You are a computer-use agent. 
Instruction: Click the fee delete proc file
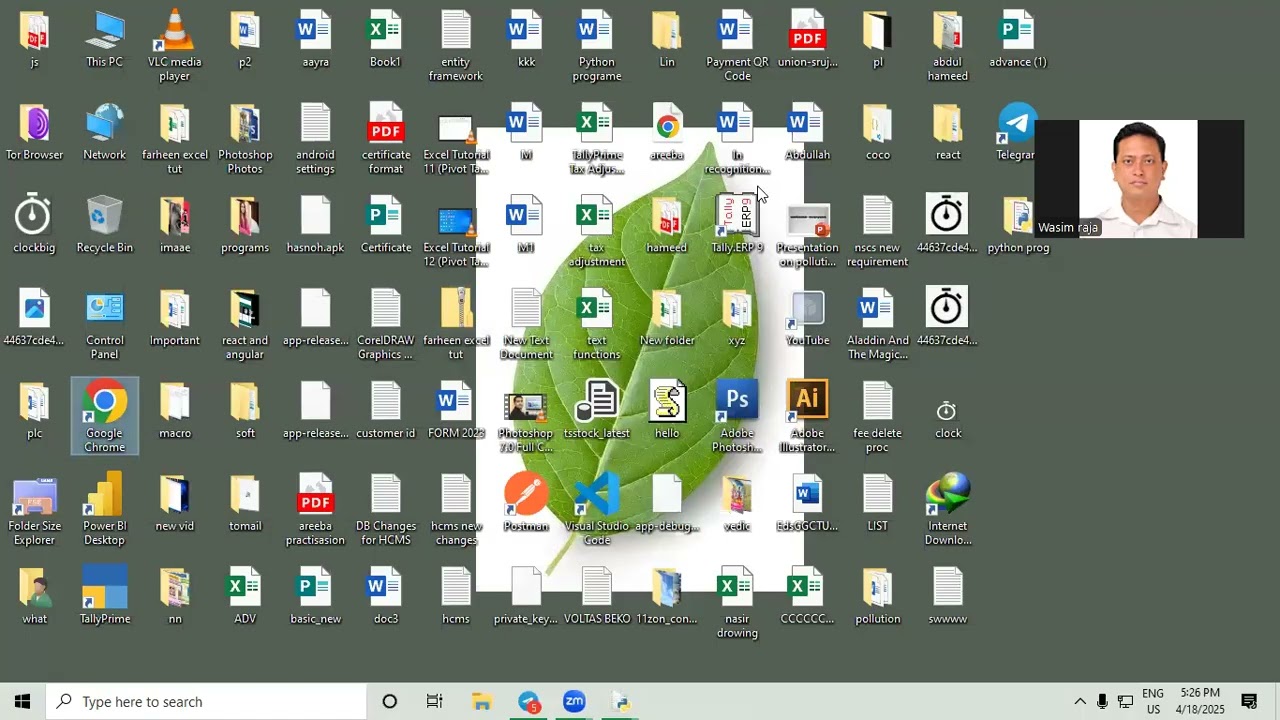(x=877, y=417)
